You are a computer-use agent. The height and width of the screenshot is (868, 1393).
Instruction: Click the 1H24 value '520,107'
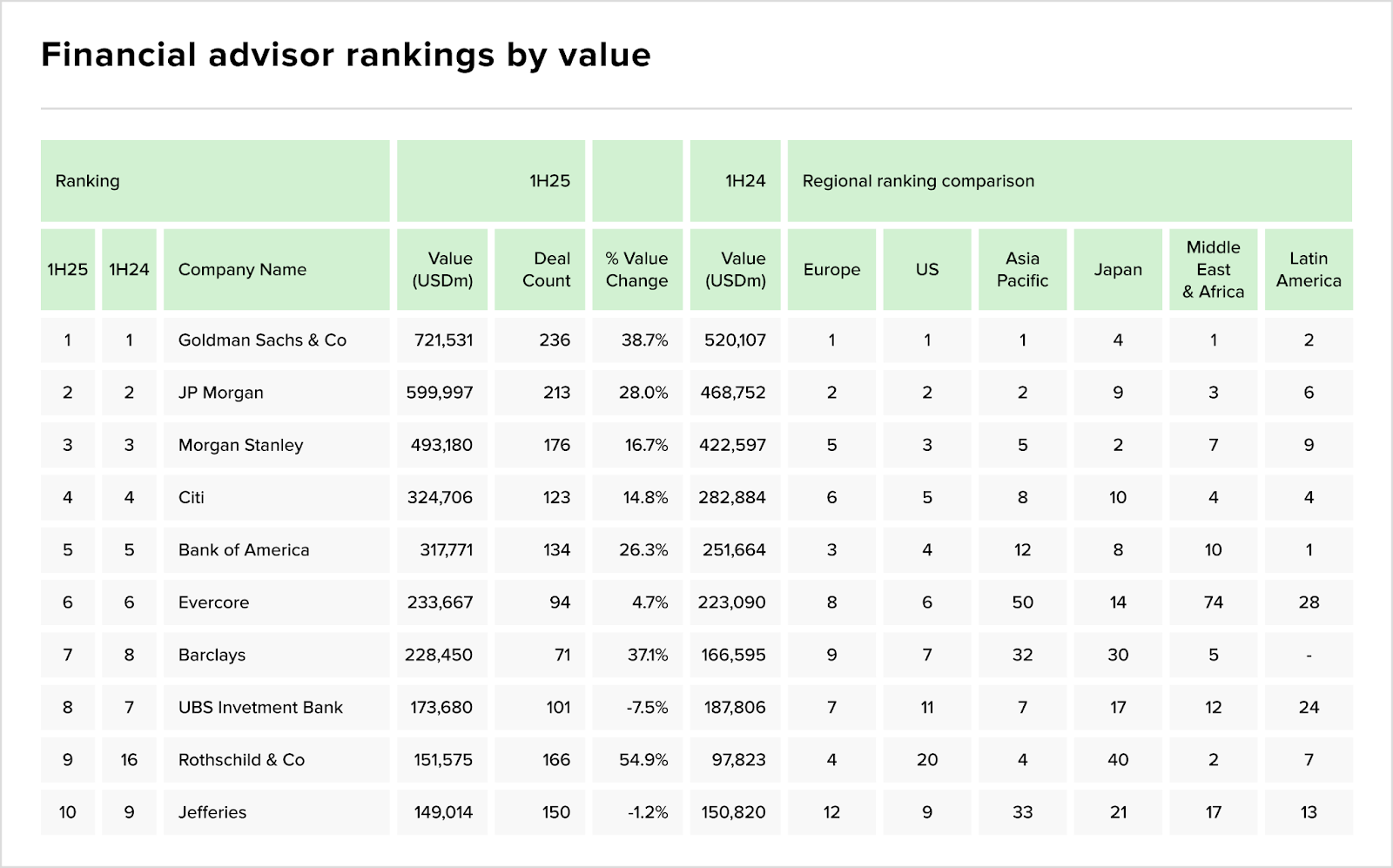coord(736,340)
